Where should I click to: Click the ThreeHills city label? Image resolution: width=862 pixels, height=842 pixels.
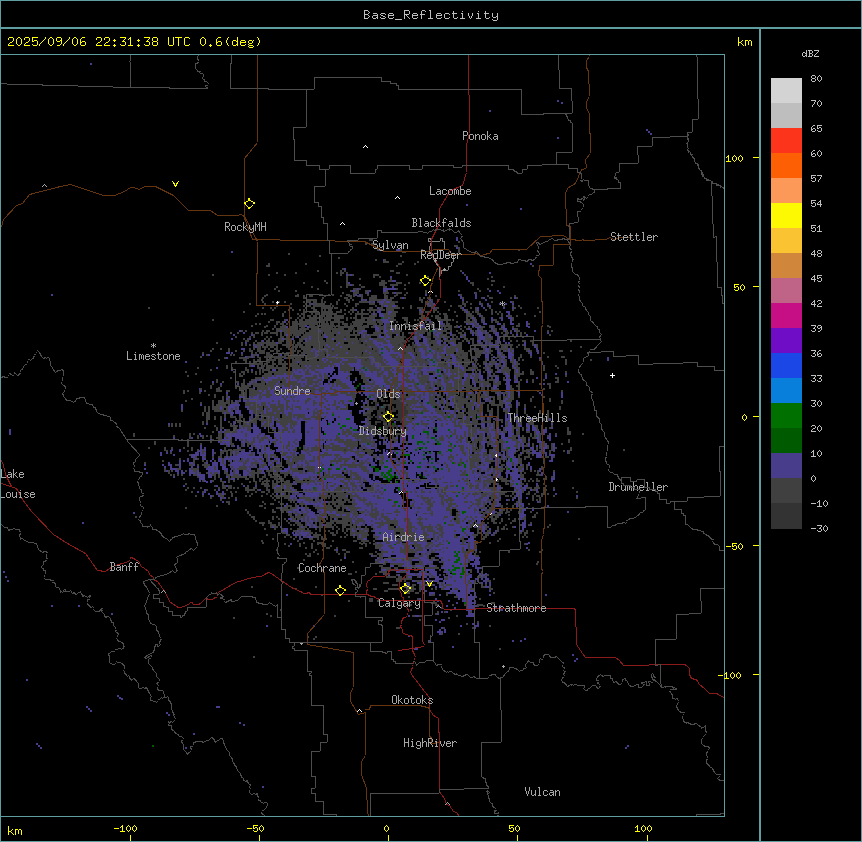click(537, 418)
